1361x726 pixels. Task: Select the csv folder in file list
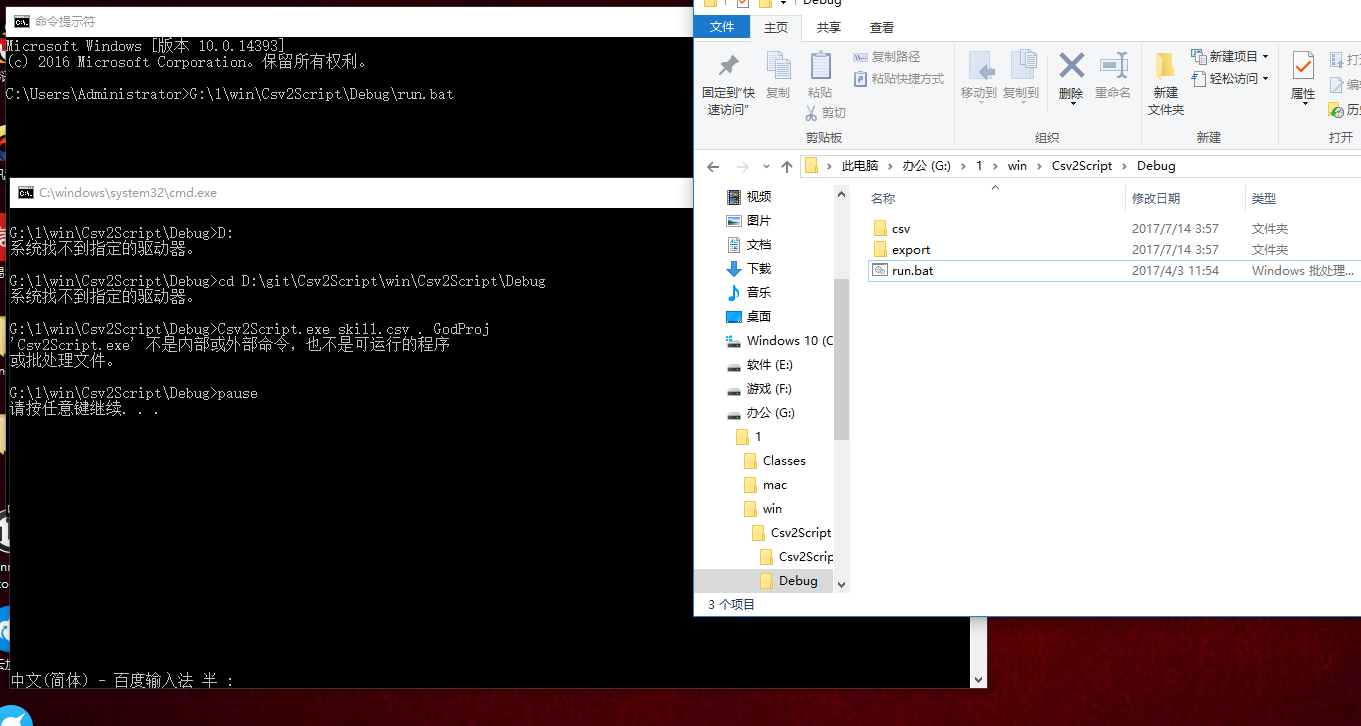[x=901, y=228]
